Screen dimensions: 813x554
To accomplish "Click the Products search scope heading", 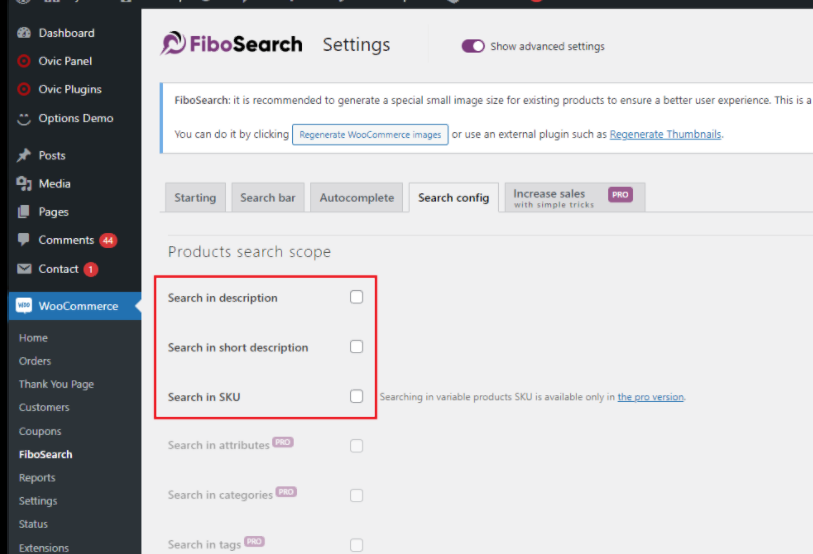I will tap(249, 252).
